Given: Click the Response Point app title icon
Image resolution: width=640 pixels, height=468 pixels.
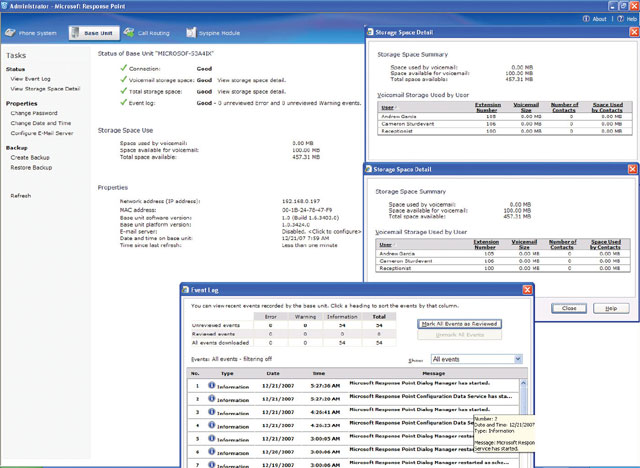Looking at the screenshot, I should pos(4,6).
